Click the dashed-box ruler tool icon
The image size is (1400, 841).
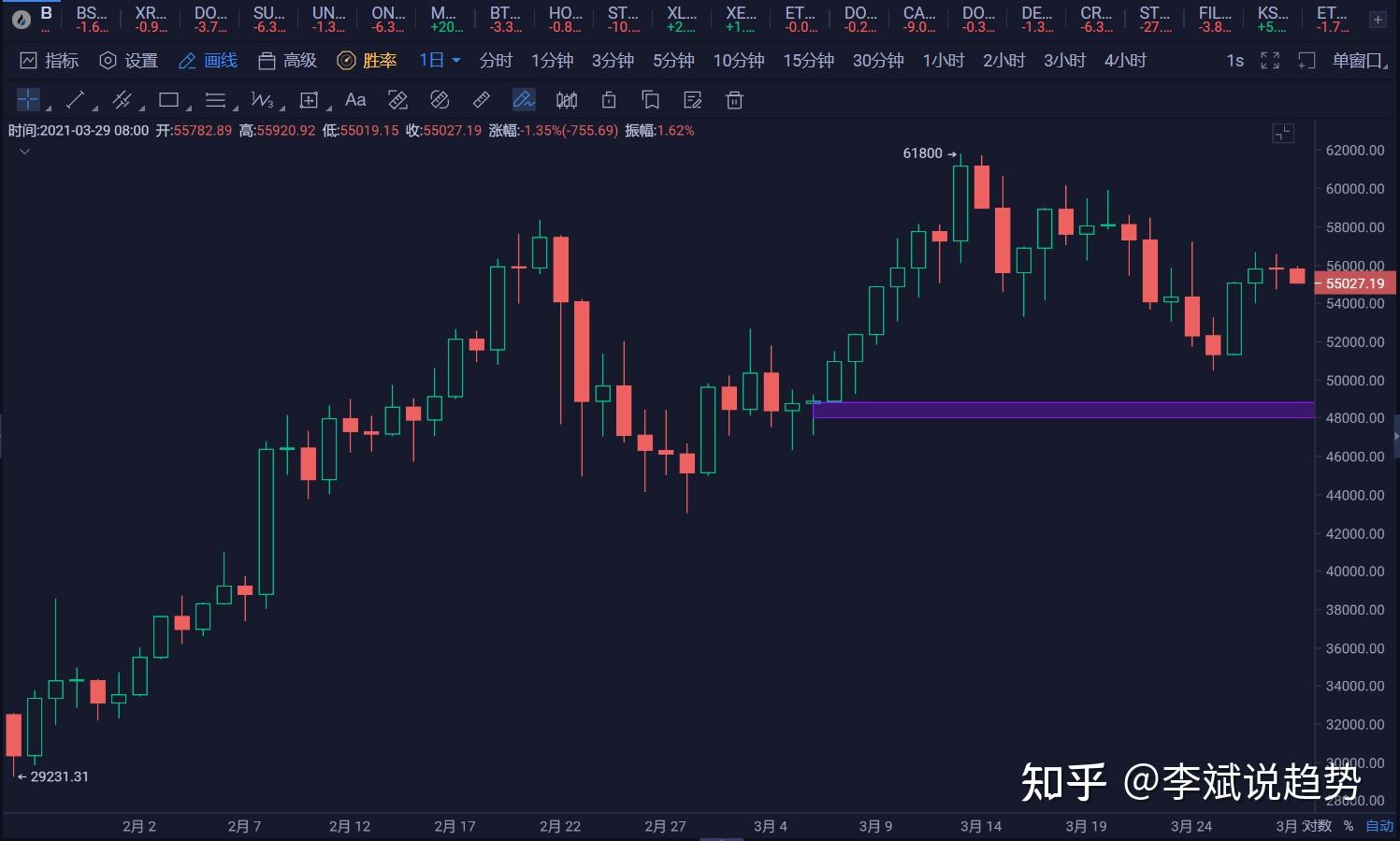(397, 100)
